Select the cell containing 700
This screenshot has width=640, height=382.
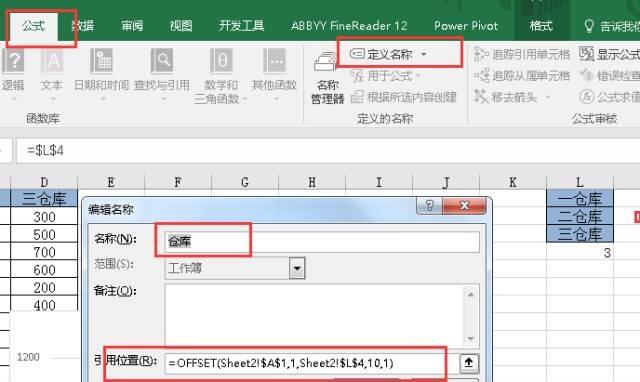[44, 252]
